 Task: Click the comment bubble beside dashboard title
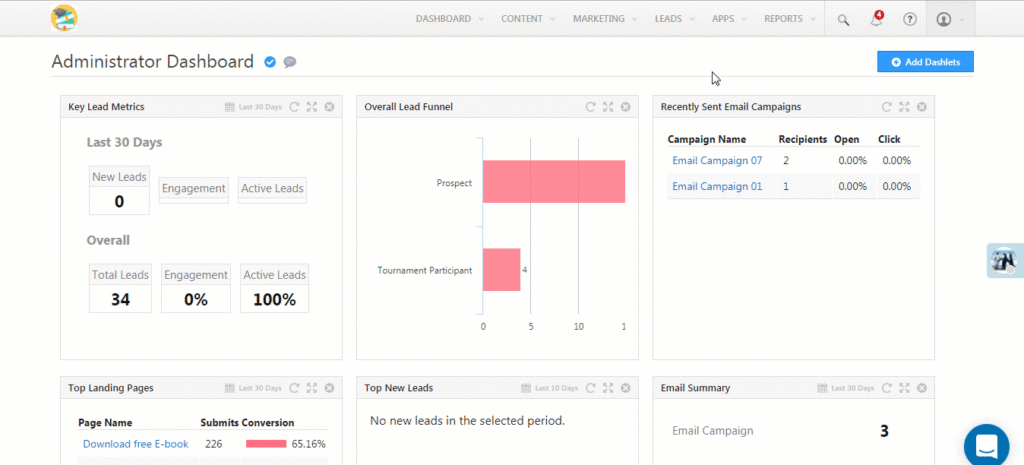point(290,62)
